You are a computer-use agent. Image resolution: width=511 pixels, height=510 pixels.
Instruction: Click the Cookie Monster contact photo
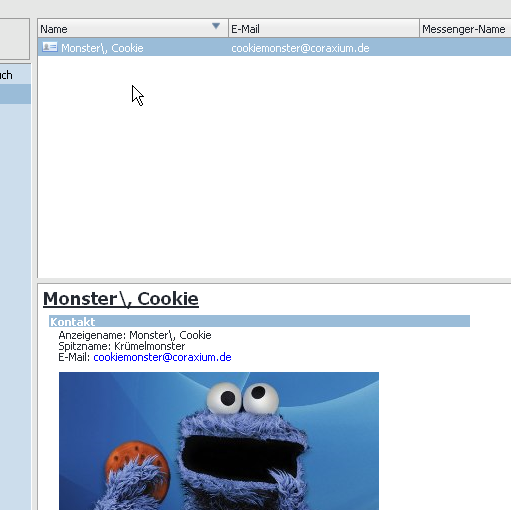(x=219, y=441)
